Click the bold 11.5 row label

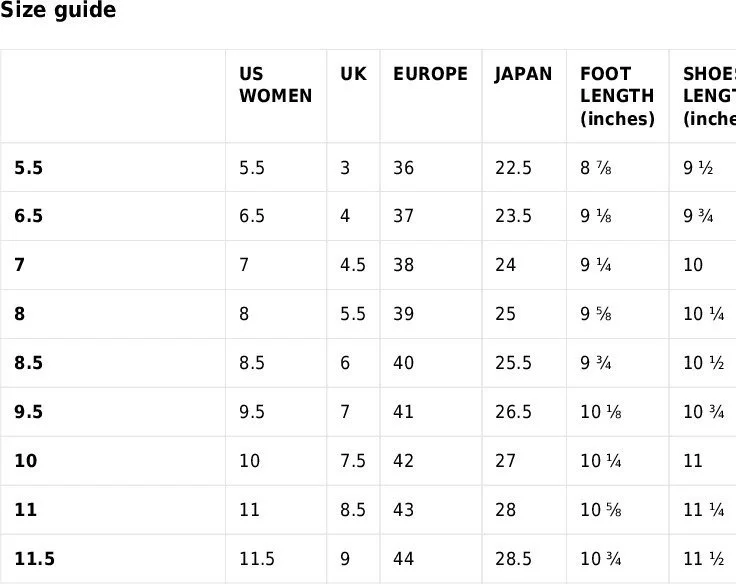(x=34, y=559)
